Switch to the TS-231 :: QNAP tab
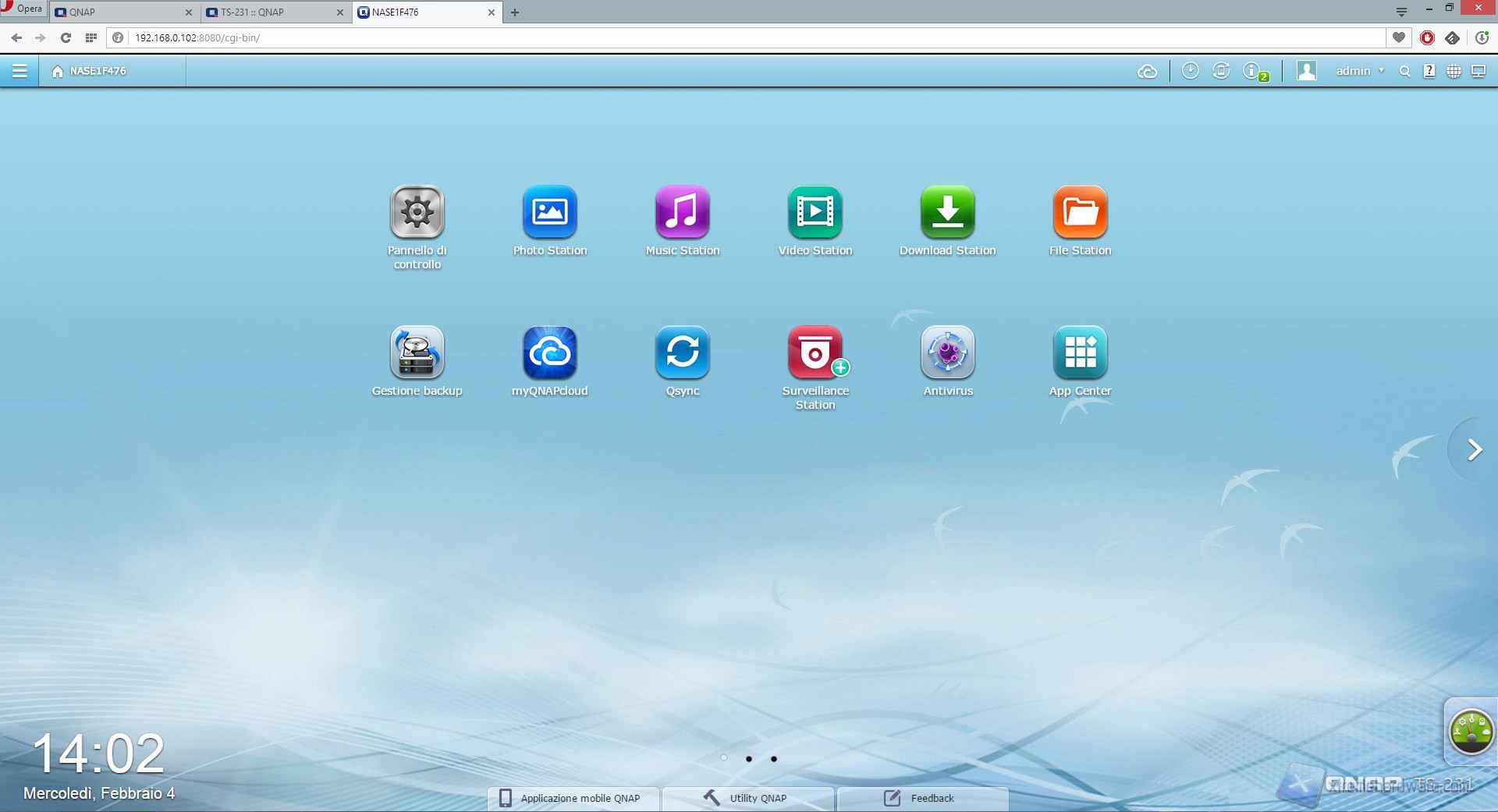Screen dimensions: 1498x812 click(x=273, y=12)
